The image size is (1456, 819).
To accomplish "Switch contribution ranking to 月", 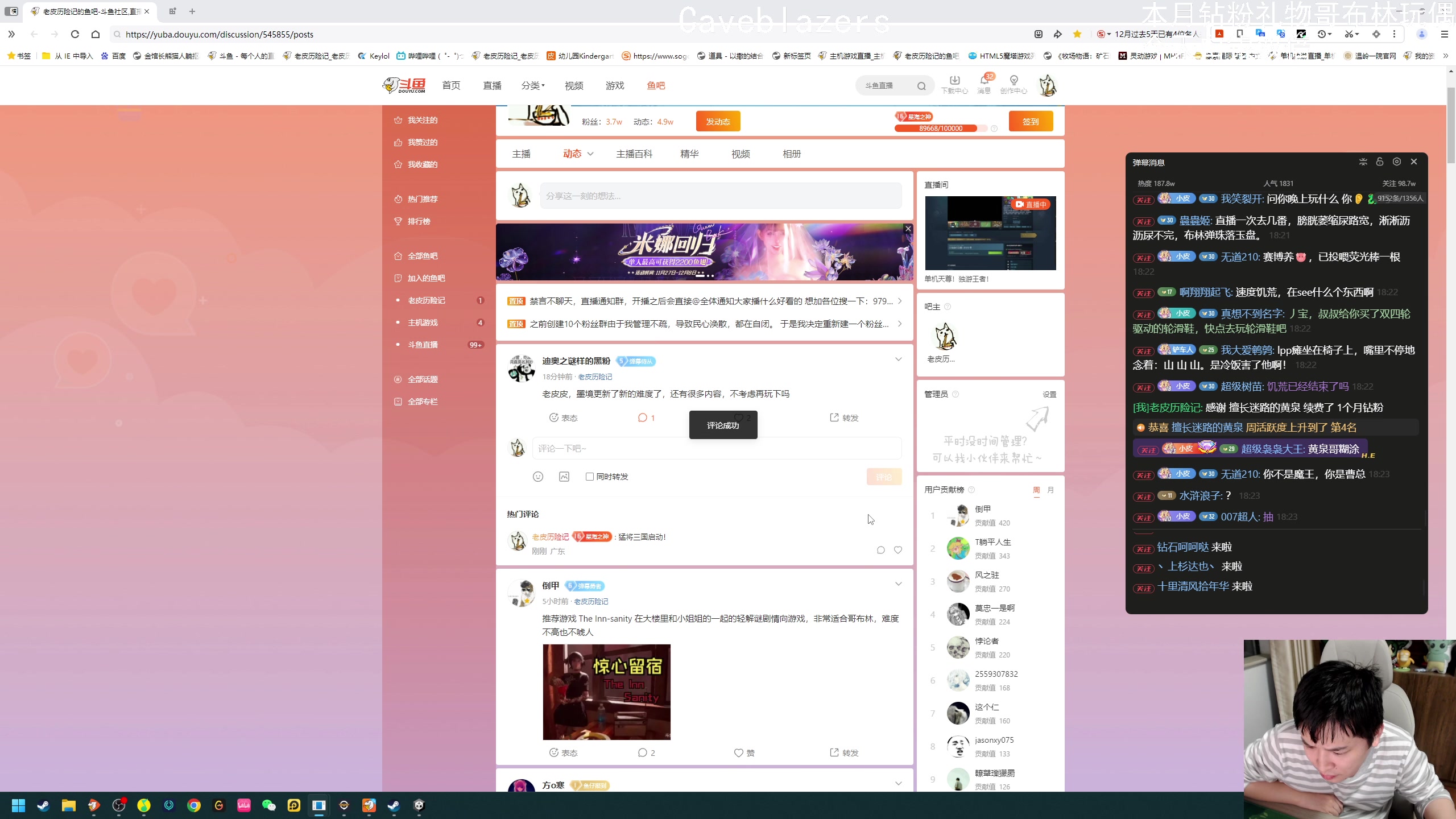I will 1050,490.
